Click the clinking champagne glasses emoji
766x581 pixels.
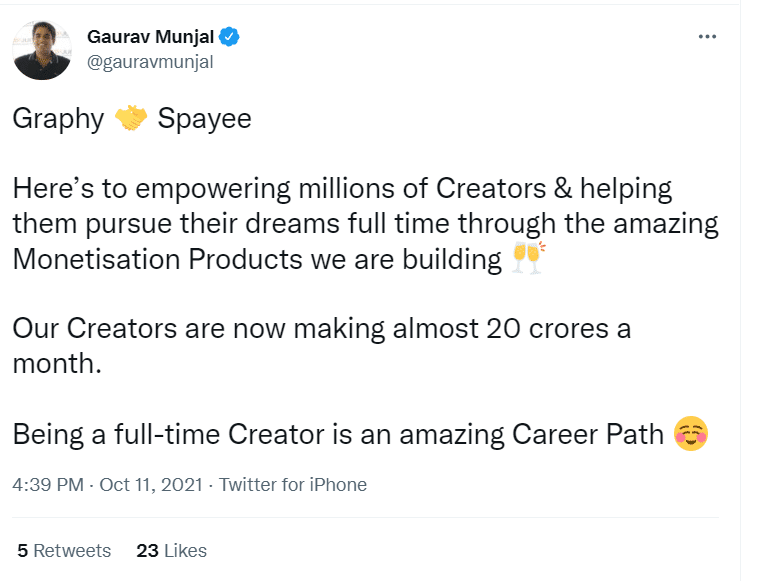pos(527,259)
